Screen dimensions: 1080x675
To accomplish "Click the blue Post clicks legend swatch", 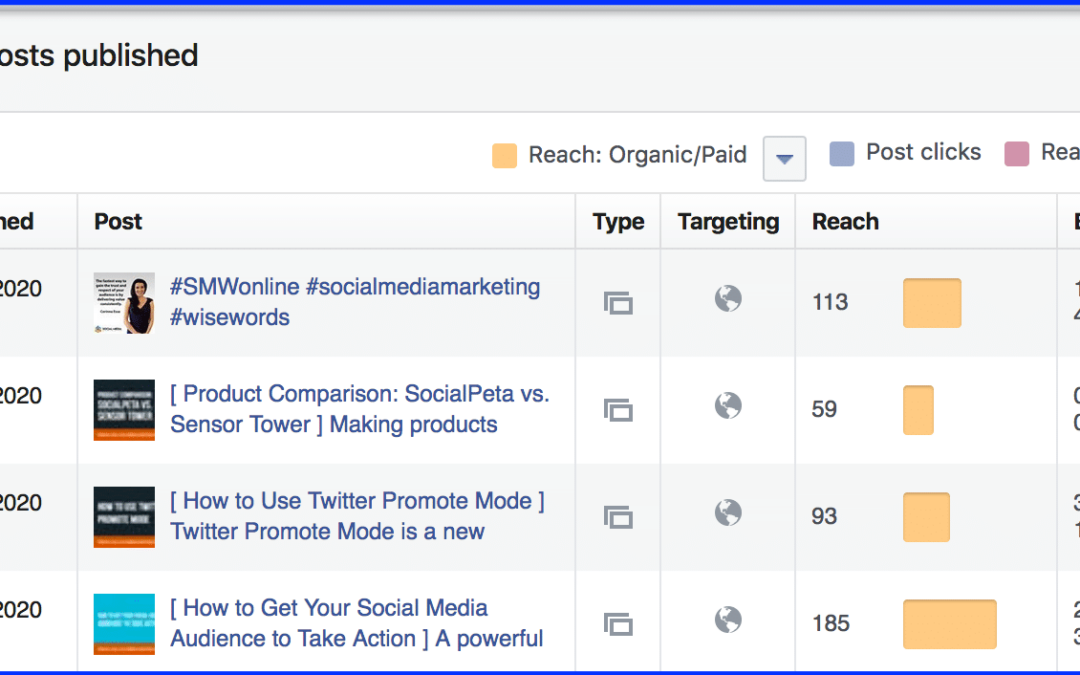I will click(842, 154).
